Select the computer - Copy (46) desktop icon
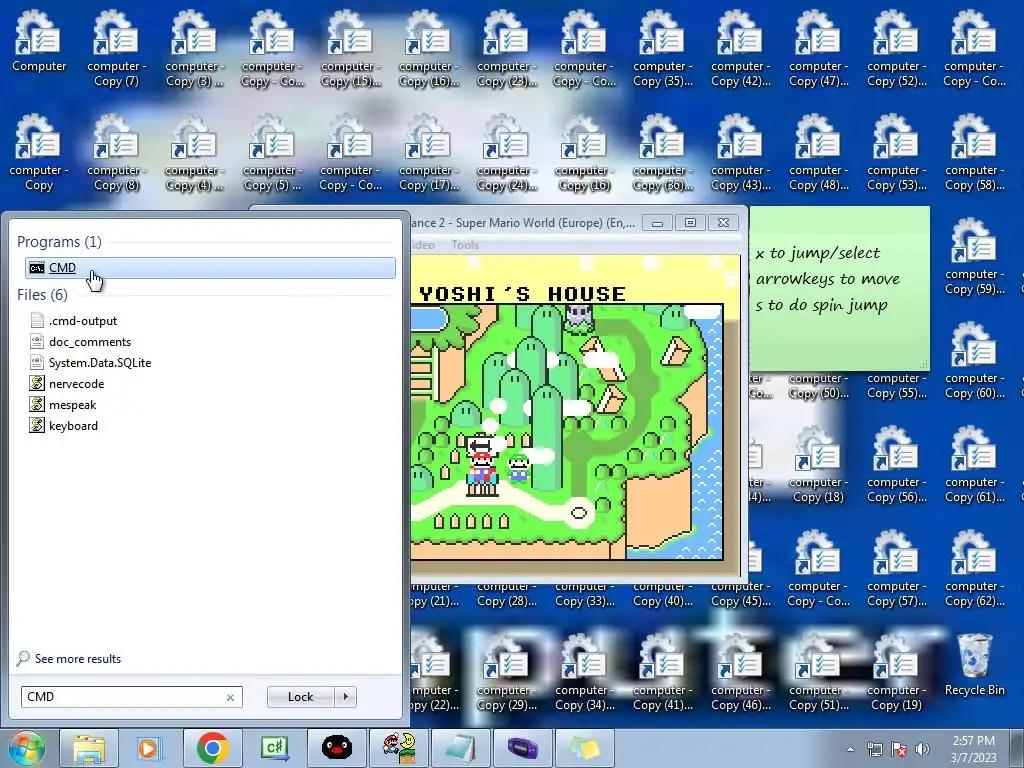Viewport: 1024px width, 768px height. [x=741, y=672]
